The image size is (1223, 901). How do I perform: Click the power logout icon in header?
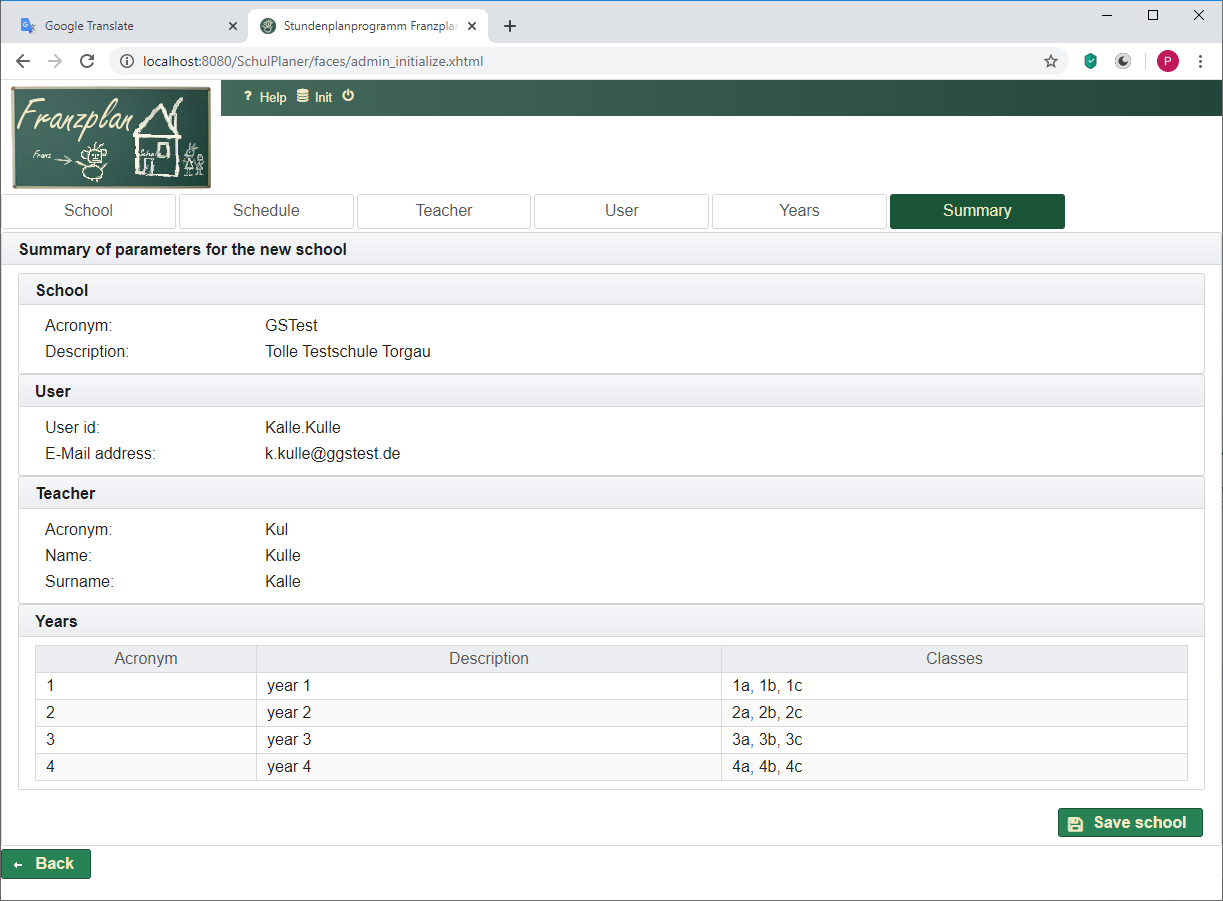(x=348, y=96)
